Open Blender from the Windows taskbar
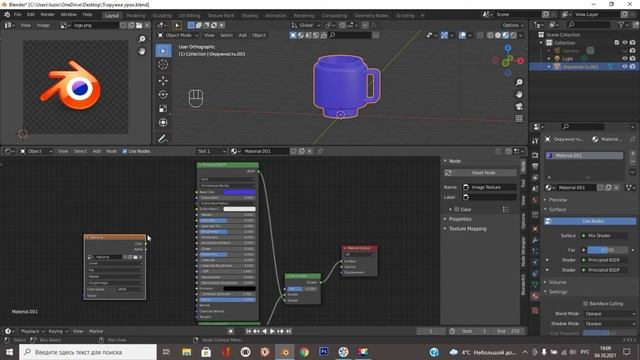This screenshot has width=640, height=360. pos(284,352)
